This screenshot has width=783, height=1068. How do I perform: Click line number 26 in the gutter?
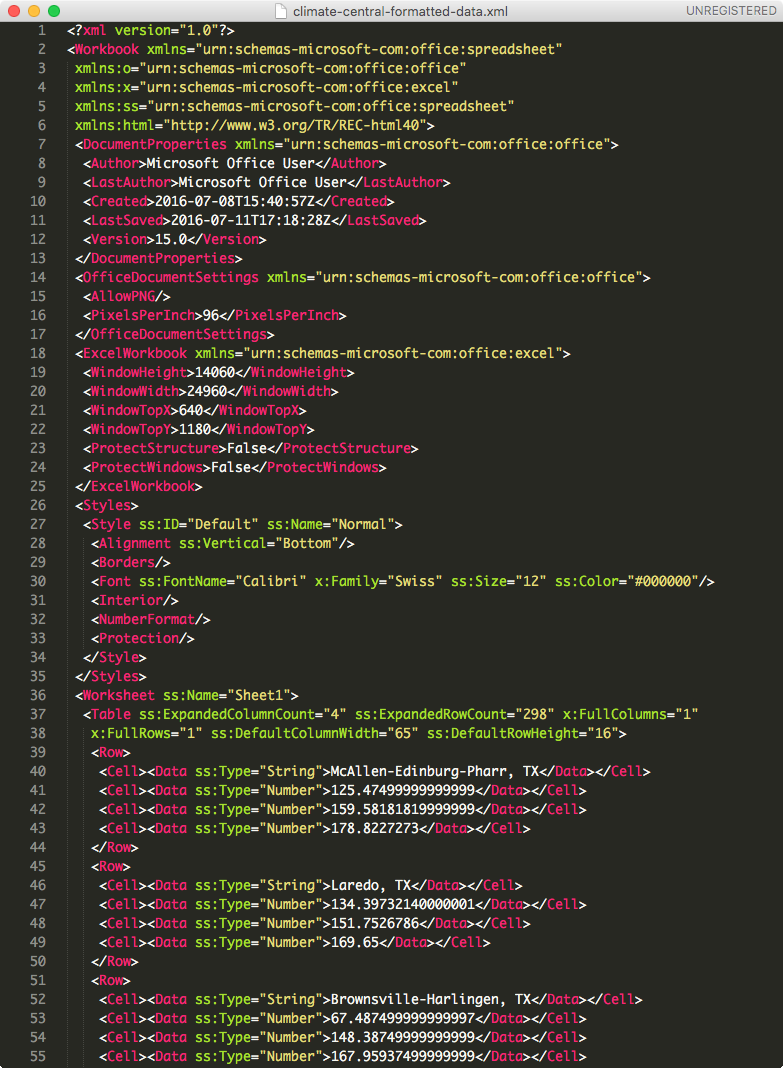click(38, 505)
